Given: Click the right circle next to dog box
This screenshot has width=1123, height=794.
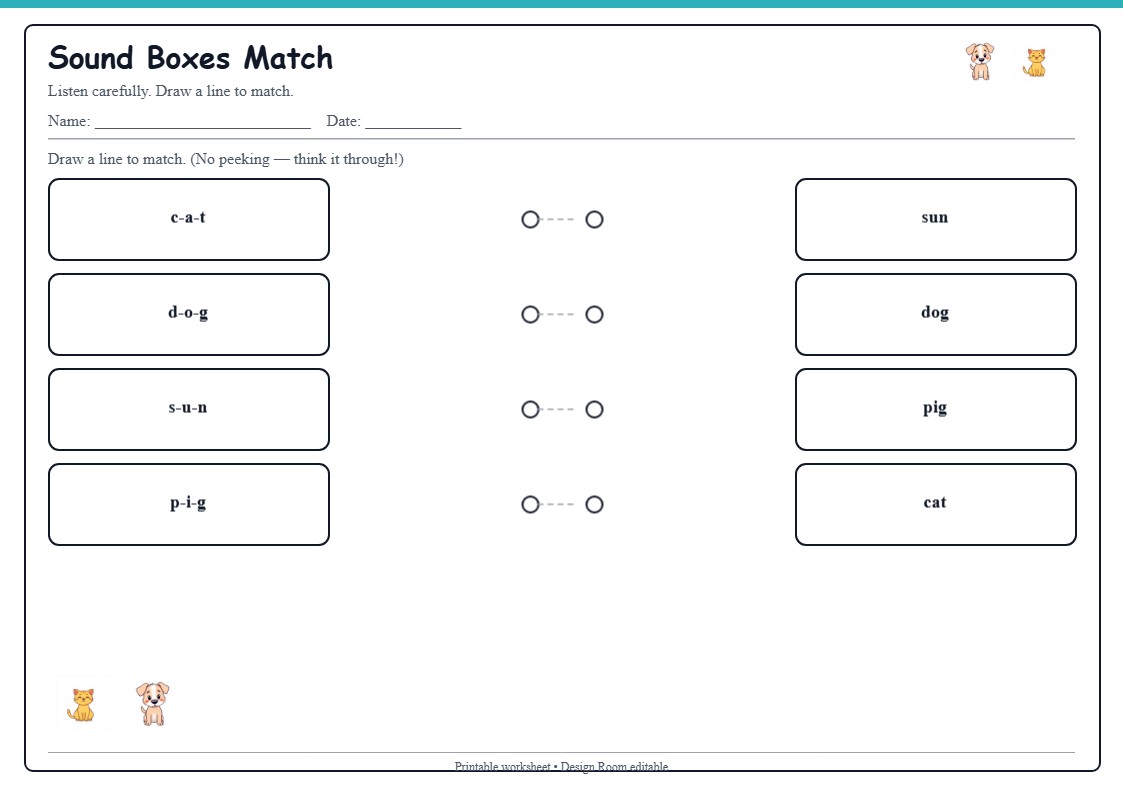Looking at the screenshot, I should tap(594, 314).
